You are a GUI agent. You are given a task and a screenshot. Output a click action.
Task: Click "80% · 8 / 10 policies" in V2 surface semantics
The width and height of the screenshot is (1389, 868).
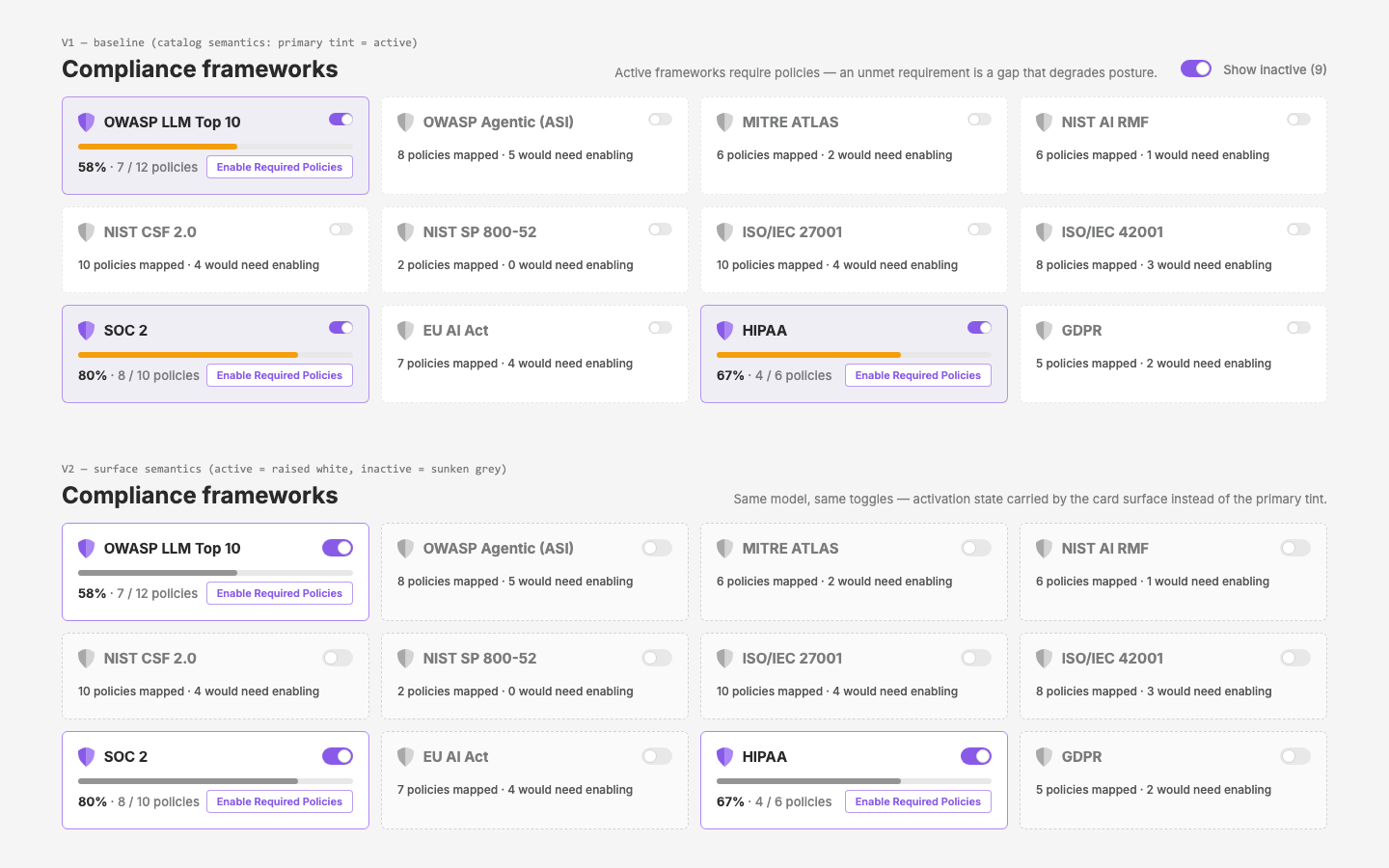139,801
